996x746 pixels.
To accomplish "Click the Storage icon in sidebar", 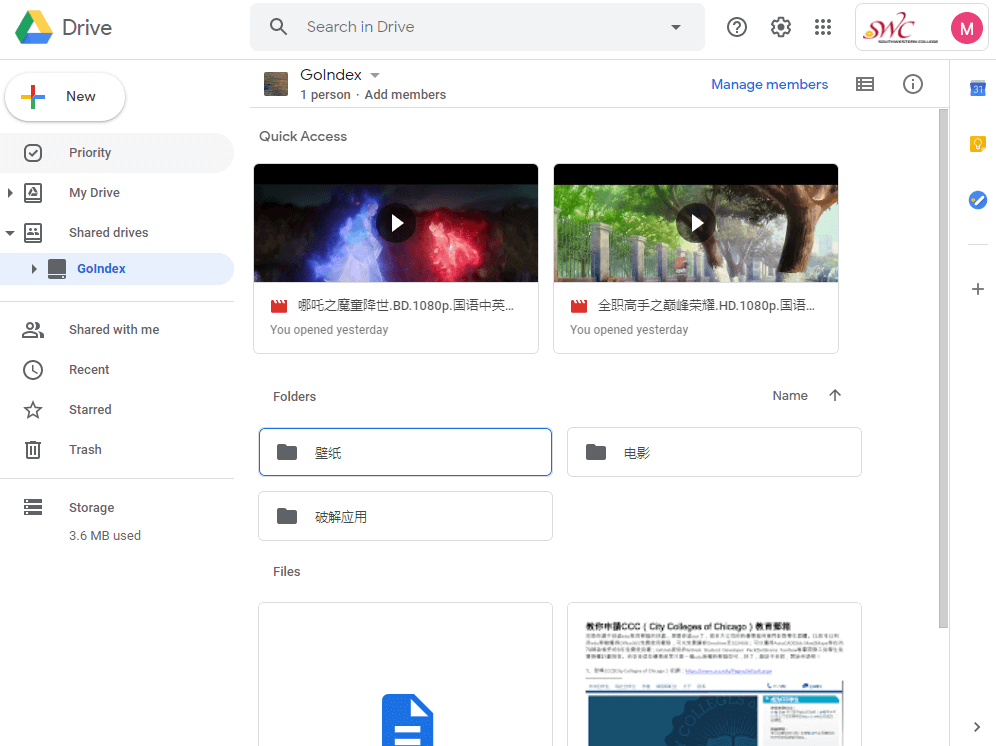I will 33,507.
